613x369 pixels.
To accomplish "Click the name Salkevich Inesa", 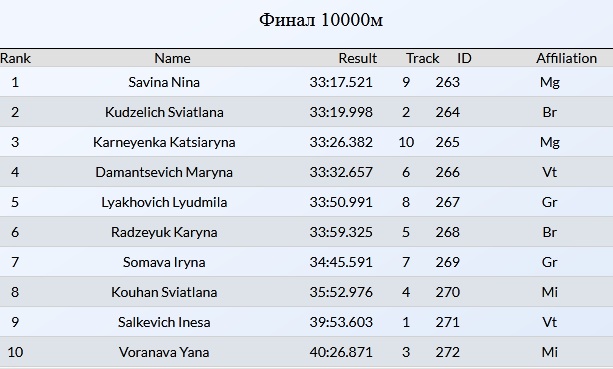I will pyautogui.click(x=164, y=322).
